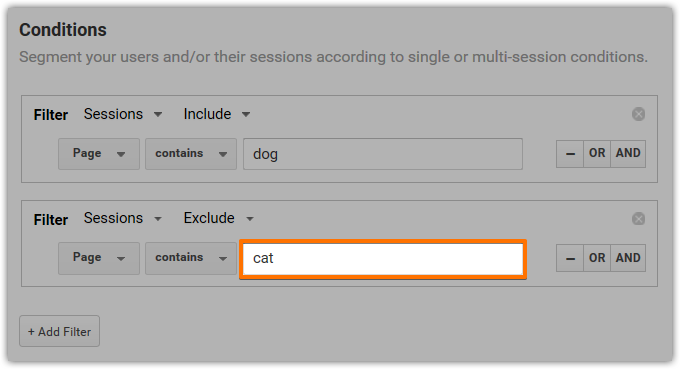Click the input field containing dog
Screen dimensions: 680x369
click(x=382, y=154)
